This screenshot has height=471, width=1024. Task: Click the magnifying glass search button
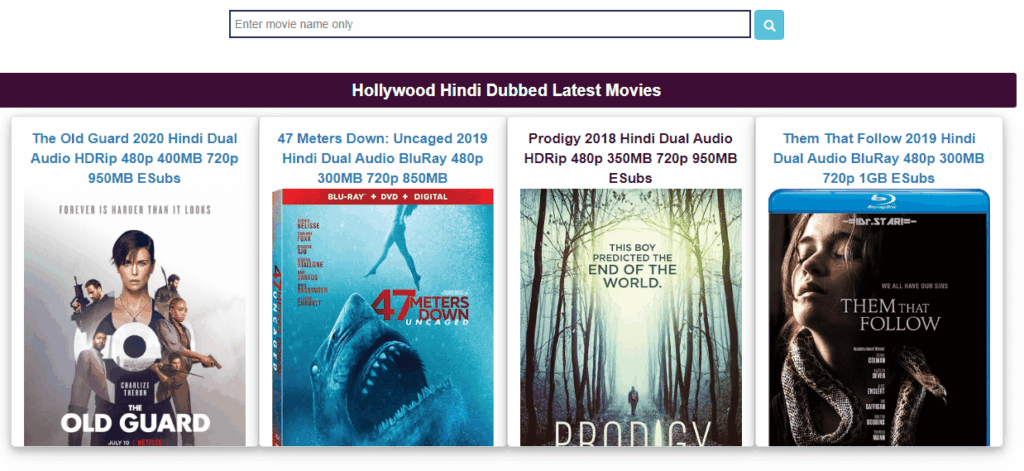pos(768,25)
